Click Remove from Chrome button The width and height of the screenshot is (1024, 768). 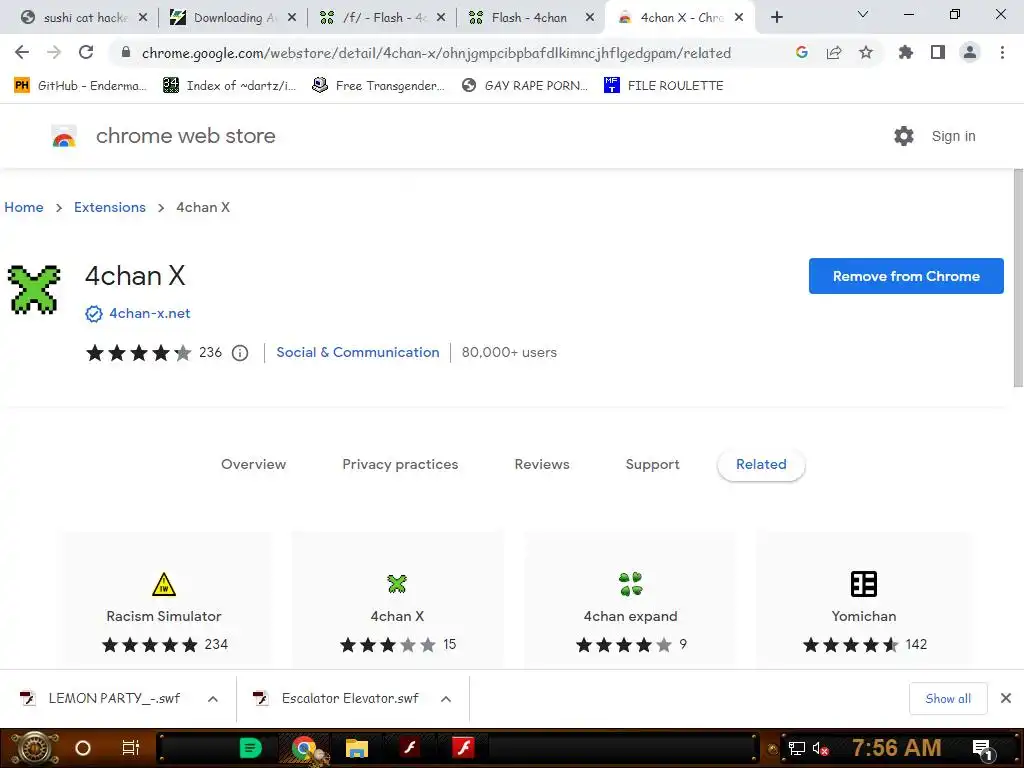click(x=906, y=276)
